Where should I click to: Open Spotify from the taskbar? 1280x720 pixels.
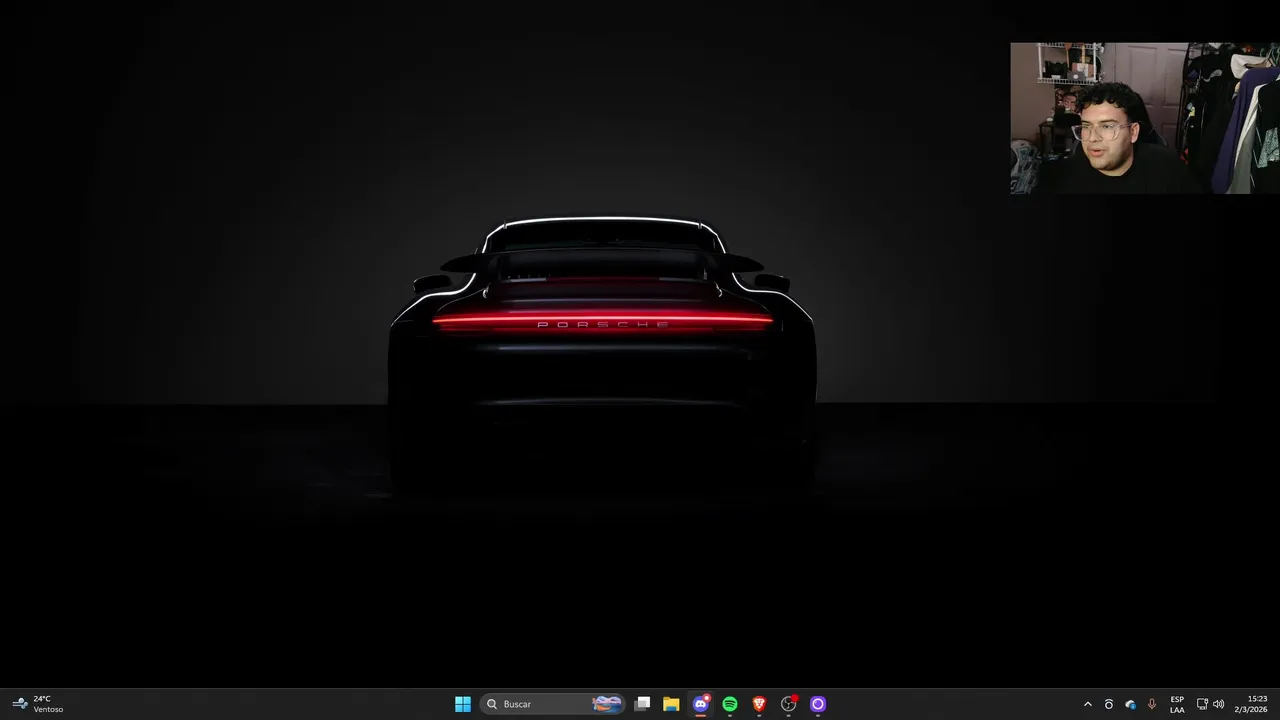coord(730,704)
